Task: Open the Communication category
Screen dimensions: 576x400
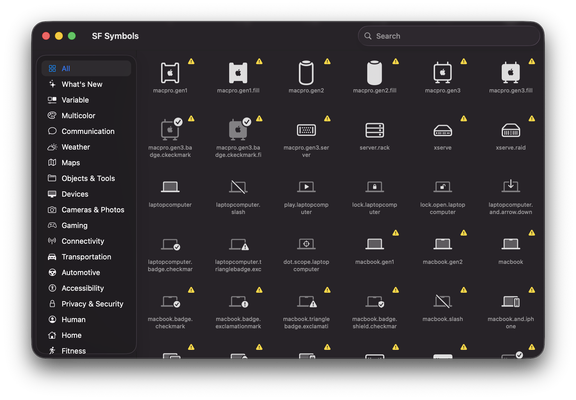Action: (86, 131)
